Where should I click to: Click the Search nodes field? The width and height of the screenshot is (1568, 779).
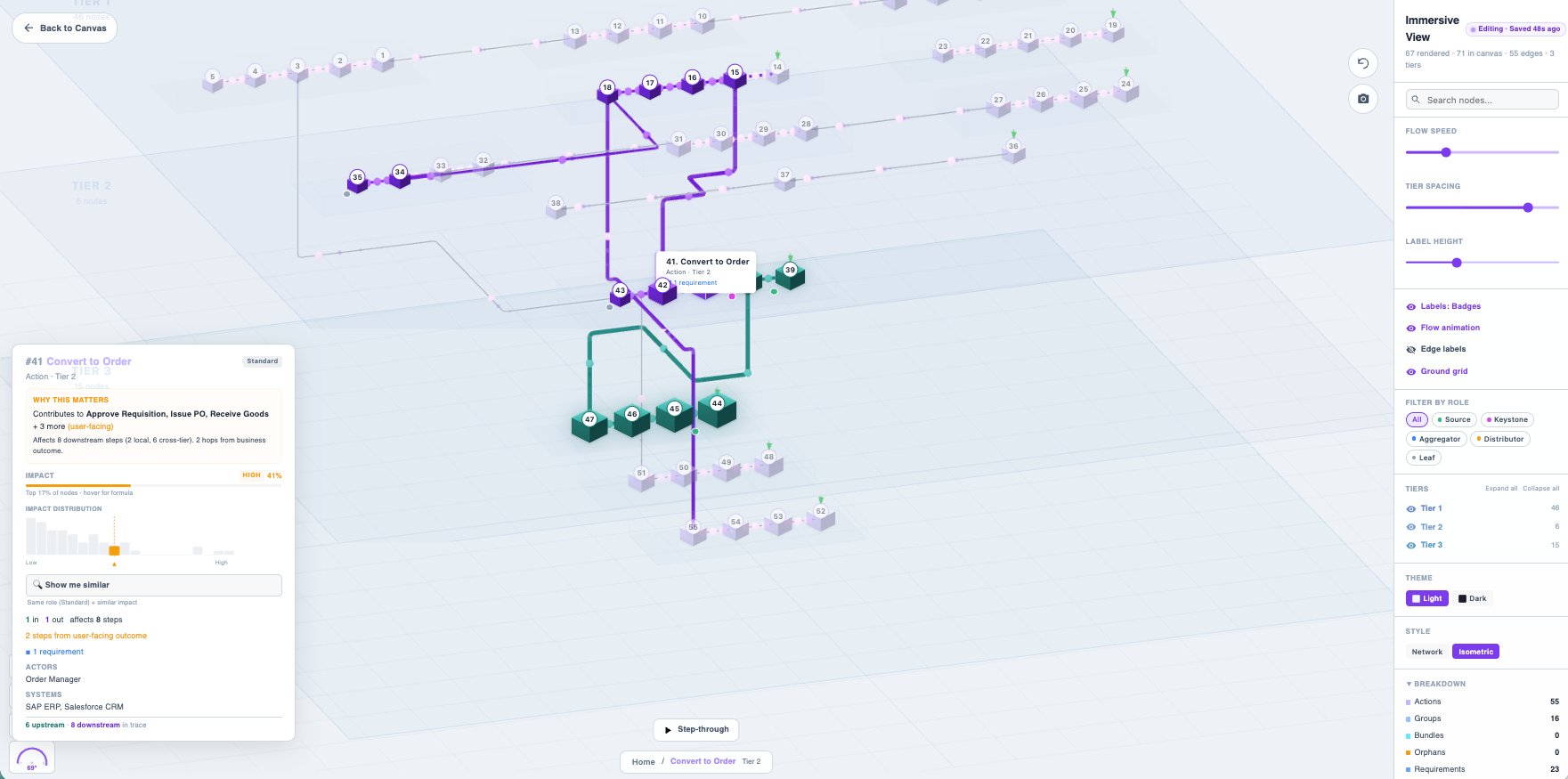tap(1482, 100)
